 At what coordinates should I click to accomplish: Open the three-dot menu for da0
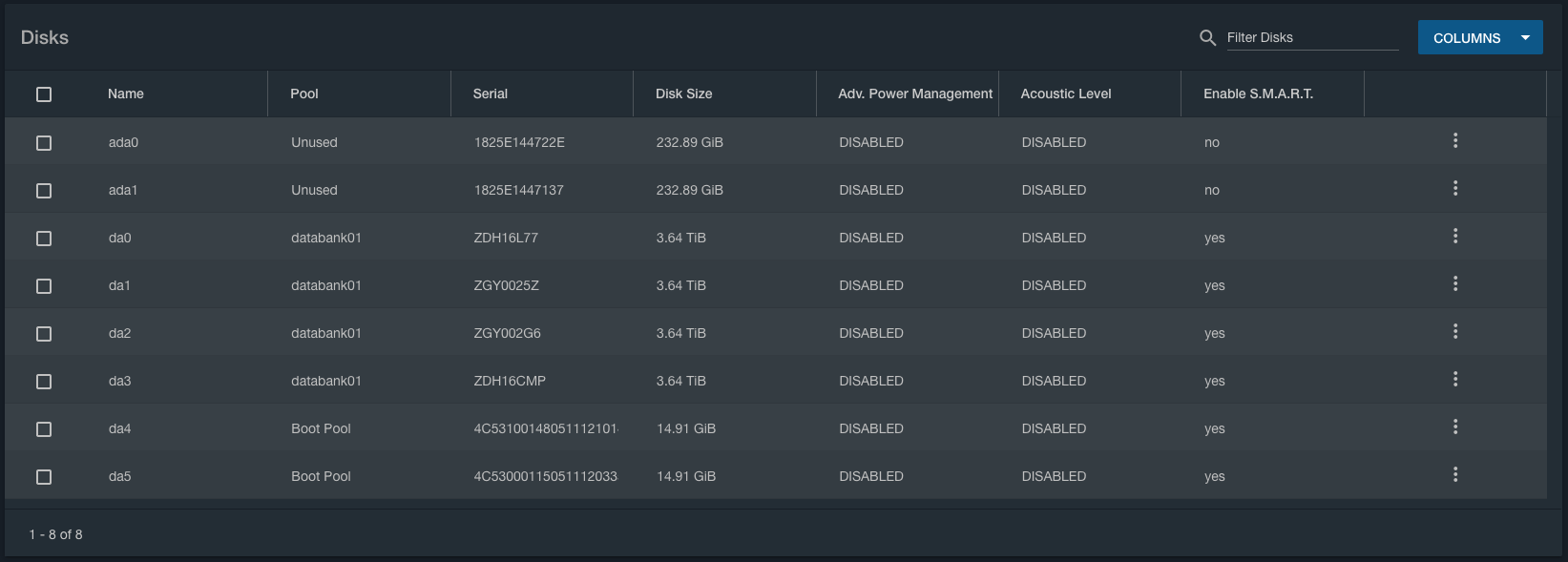(x=1454, y=237)
